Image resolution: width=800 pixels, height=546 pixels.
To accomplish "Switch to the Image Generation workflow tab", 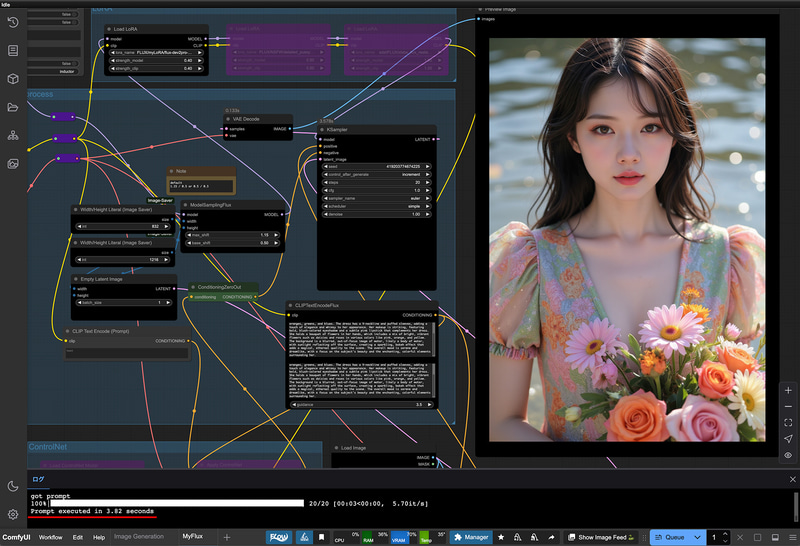I will 139,537.
